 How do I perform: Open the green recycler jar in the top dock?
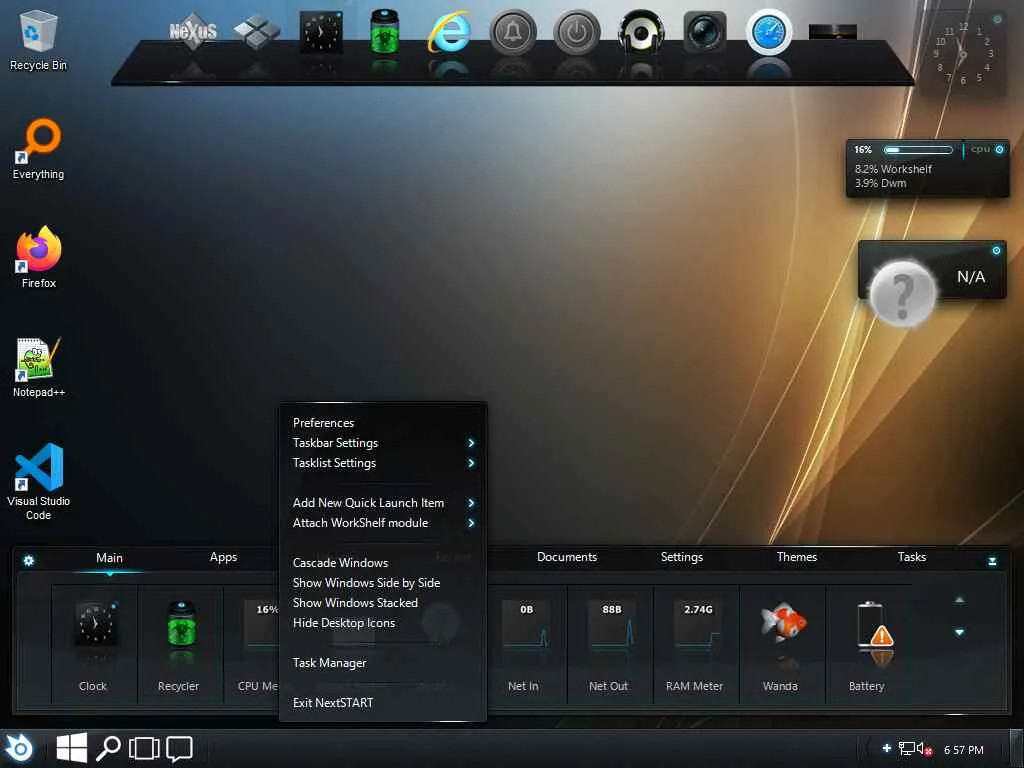(x=385, y=31)
